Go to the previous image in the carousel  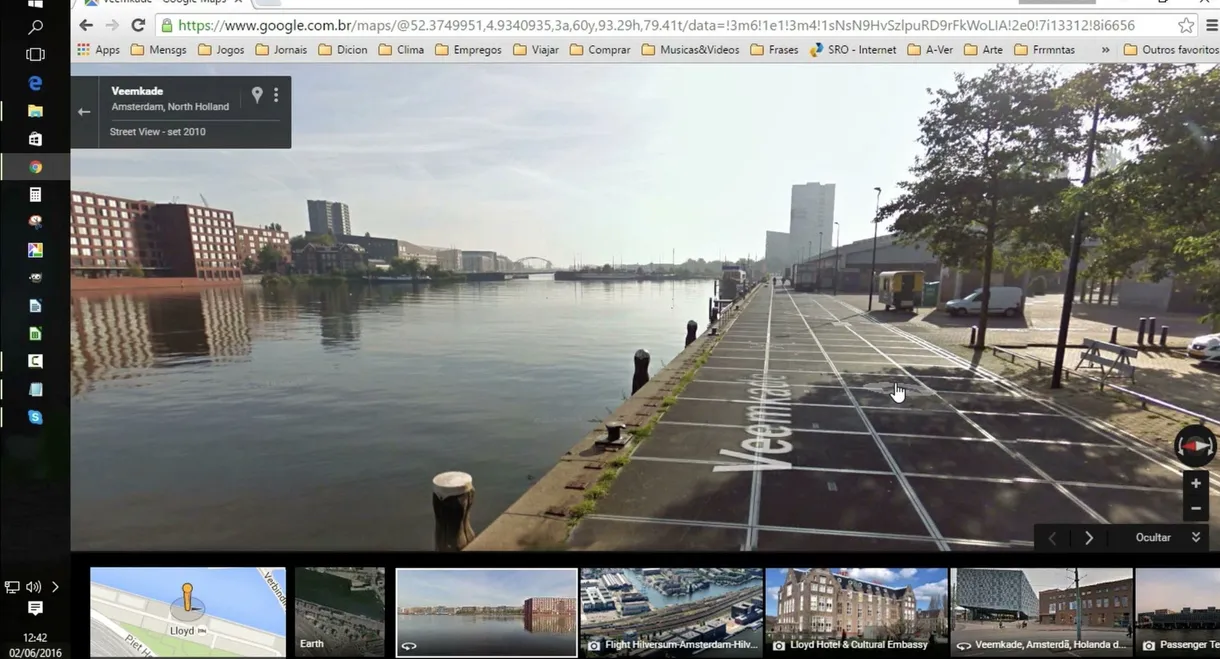[x=1052, y=538]
